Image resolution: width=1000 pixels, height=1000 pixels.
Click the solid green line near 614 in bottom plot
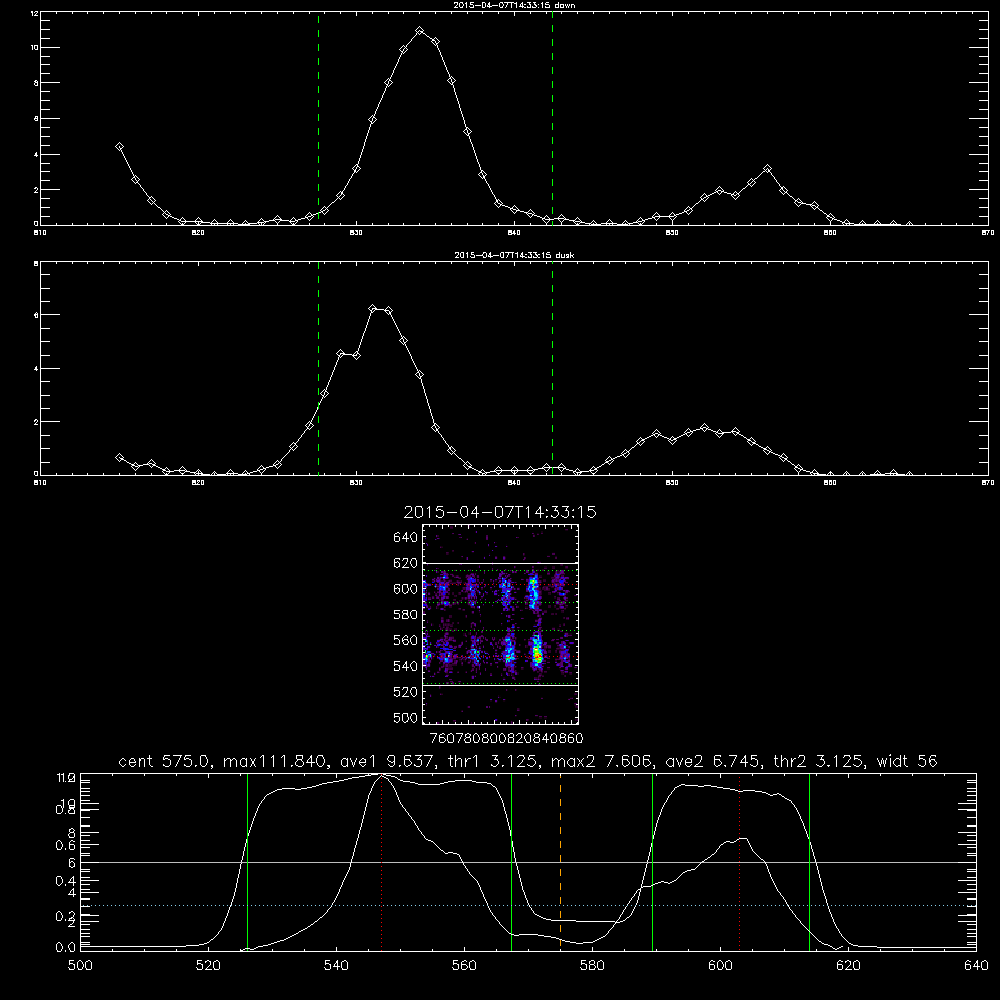pos(809,860)
